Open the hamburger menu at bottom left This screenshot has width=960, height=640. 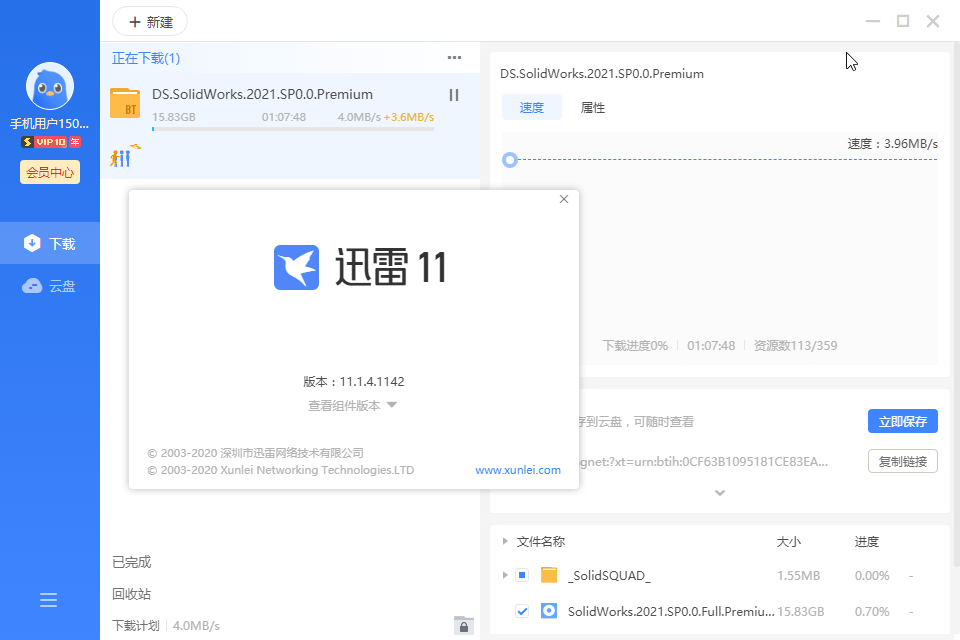[48, 600]
